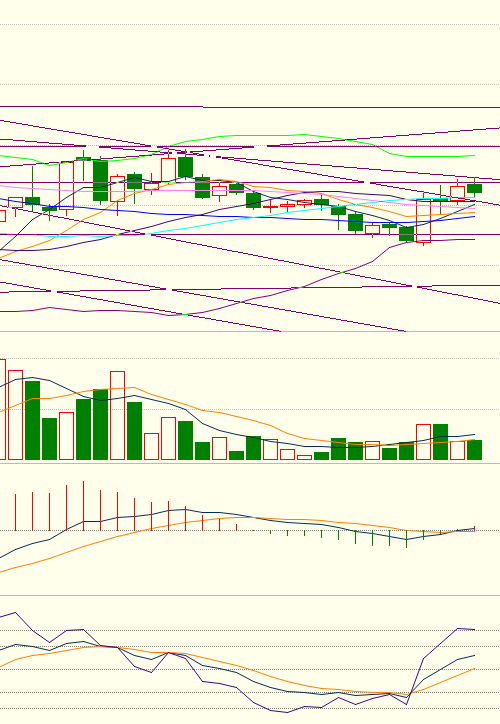This screenshot has width=500, height=724.
Task: Select the last green candlestick on price chart
Action: [x=475, y=188]
